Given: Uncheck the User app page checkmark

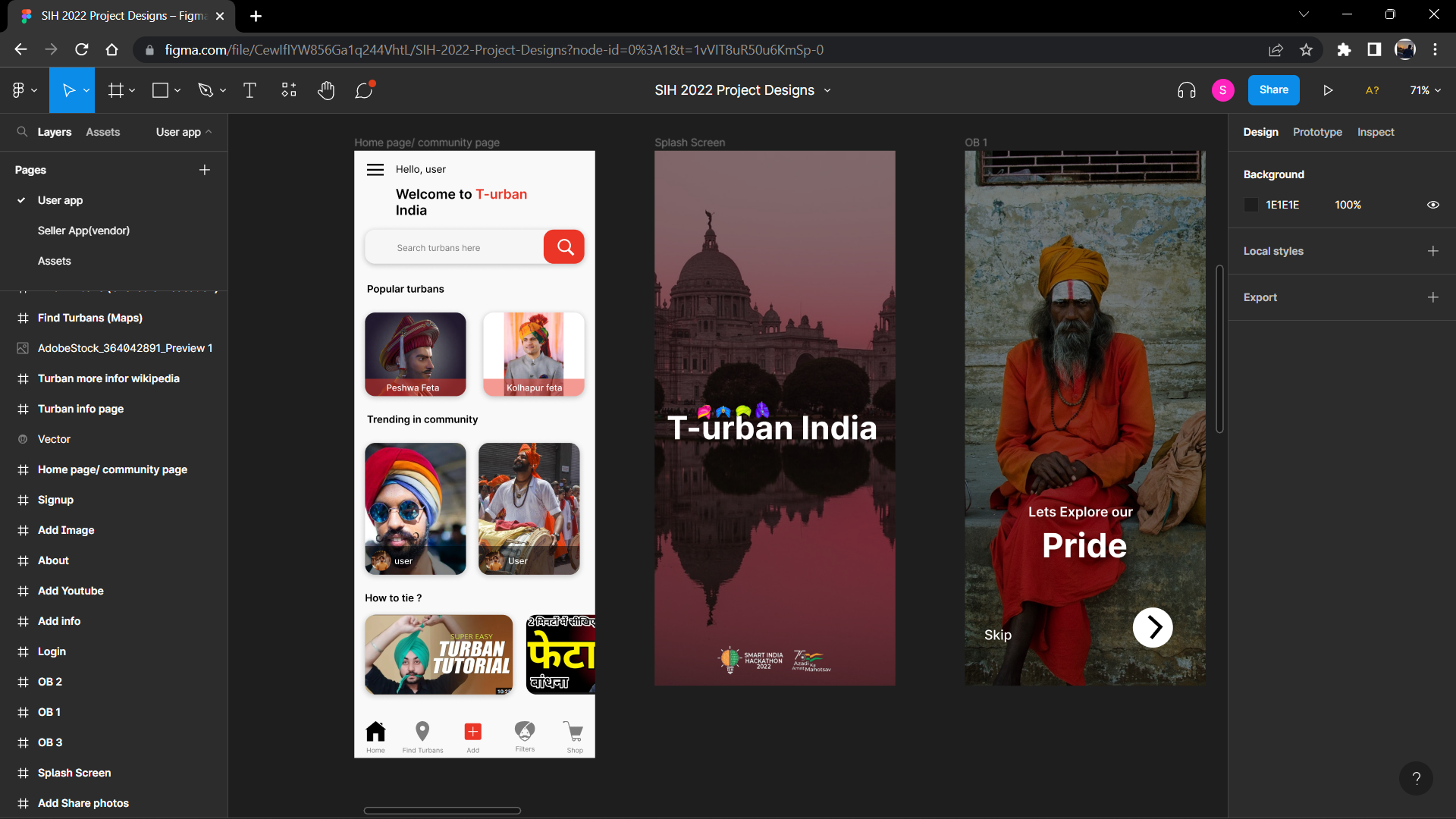Looking at the screenshot, I should tap(20, 200).
